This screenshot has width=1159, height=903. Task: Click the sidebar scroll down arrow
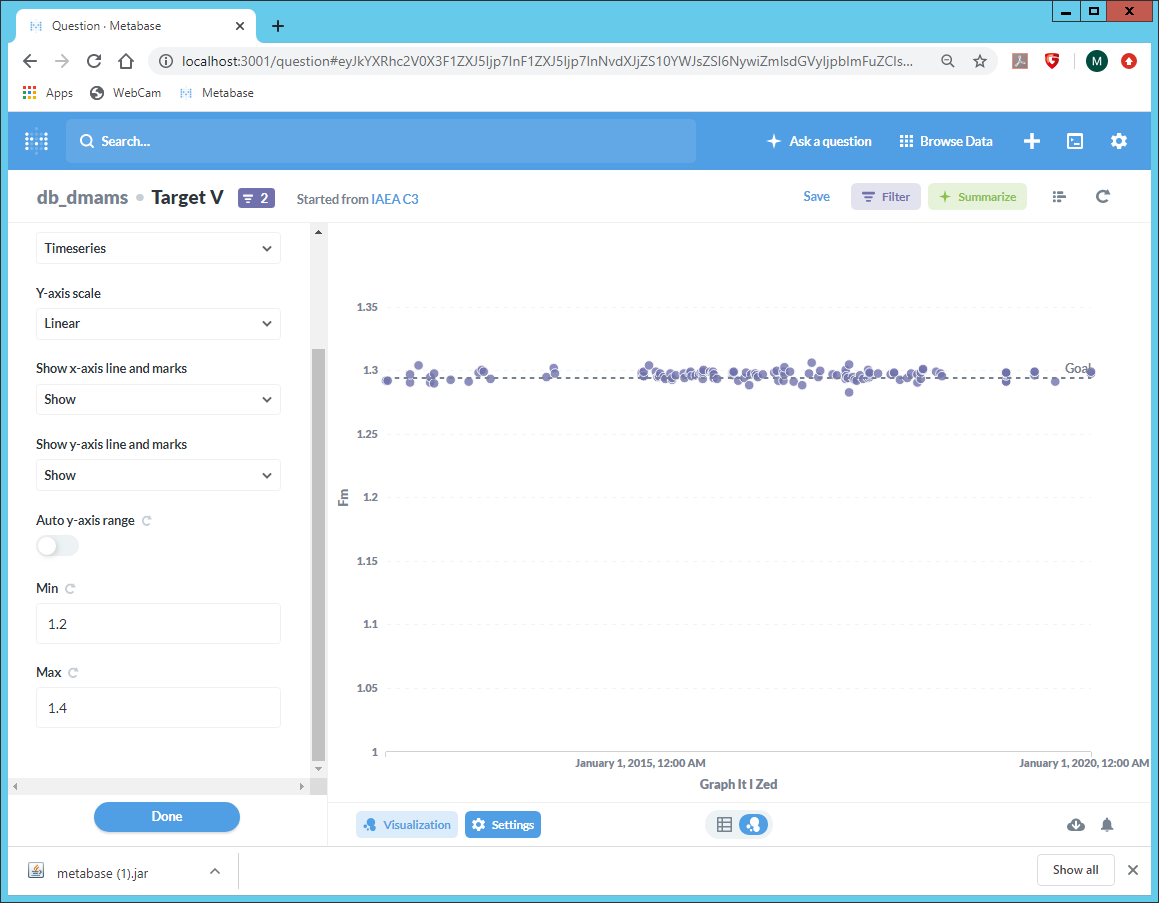(319, 769)
